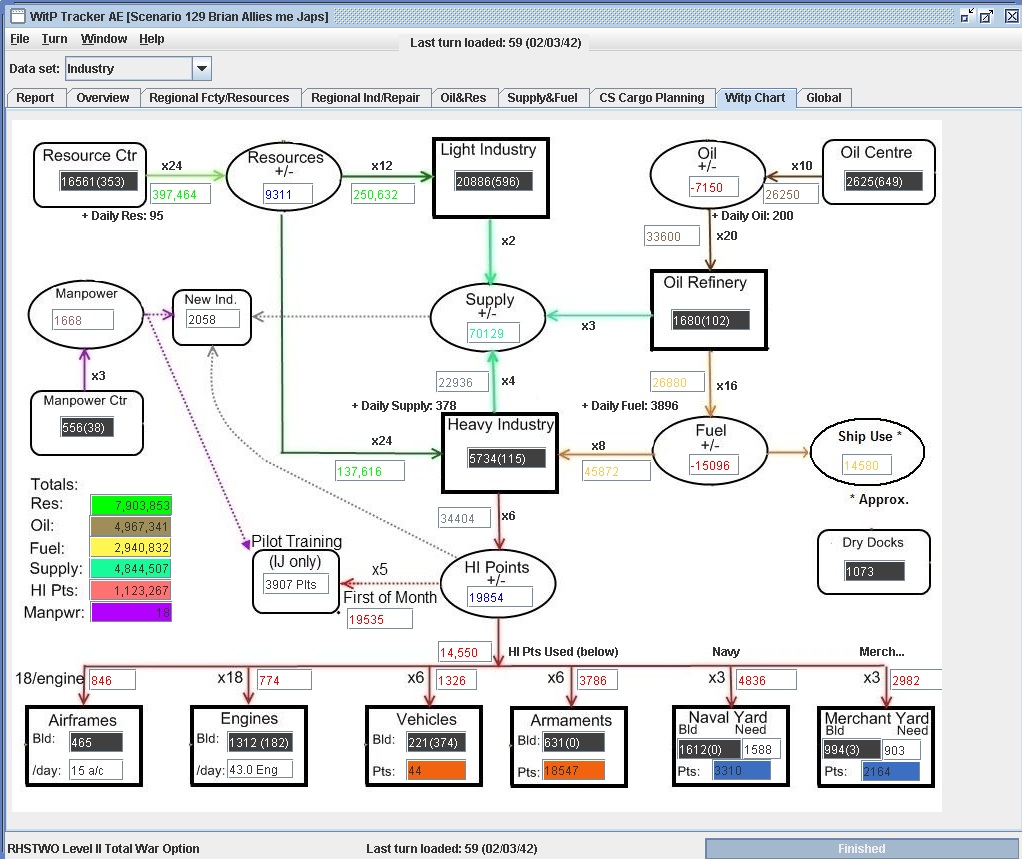Click the WitP Tracker window icon
Viewport: 1022px width, 859px height.
(x=18, y=16)
